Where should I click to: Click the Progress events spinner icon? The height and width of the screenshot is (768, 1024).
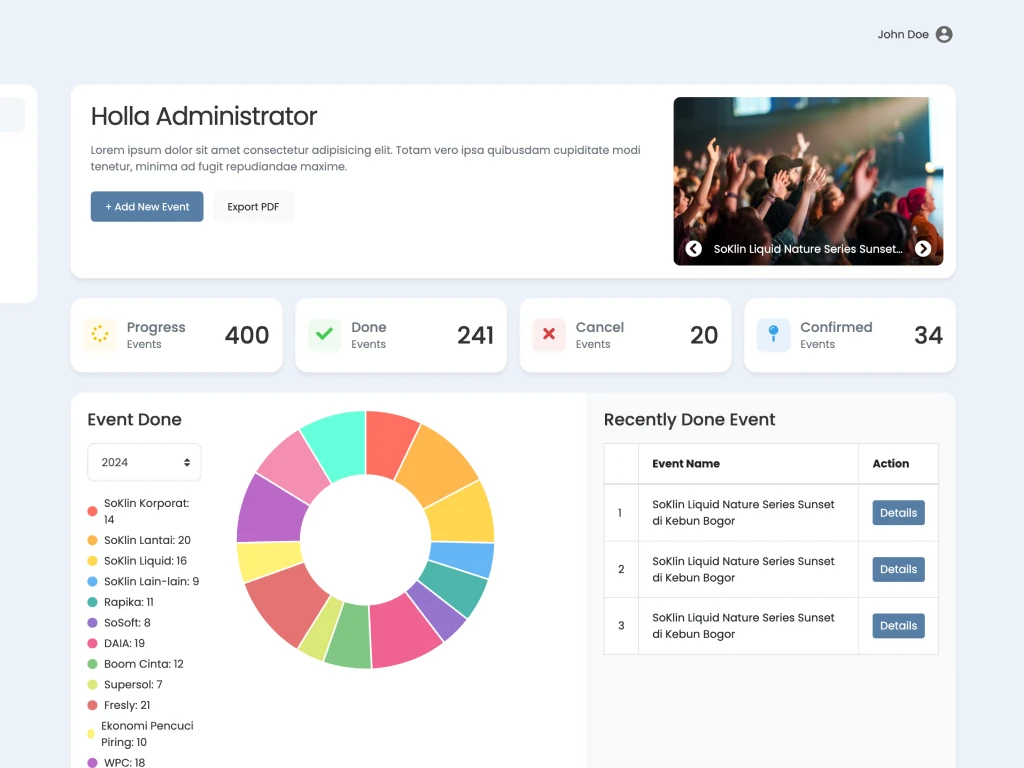point(99,335)
